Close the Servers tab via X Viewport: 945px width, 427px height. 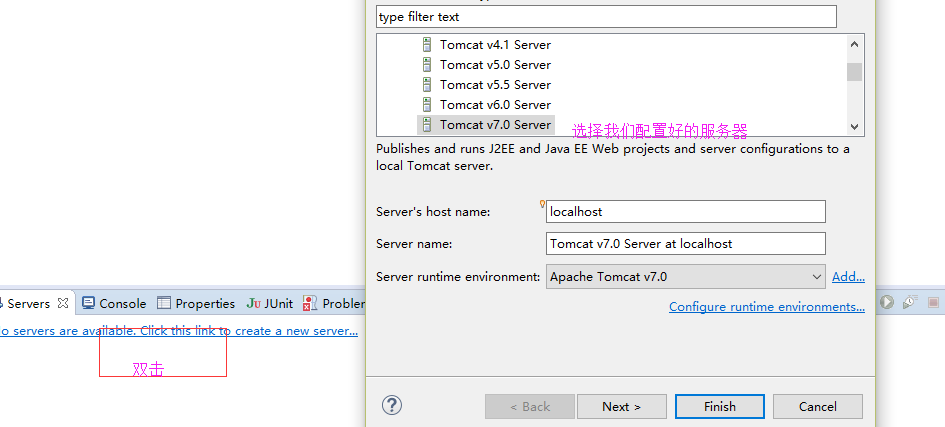click(x=63, y=304)
